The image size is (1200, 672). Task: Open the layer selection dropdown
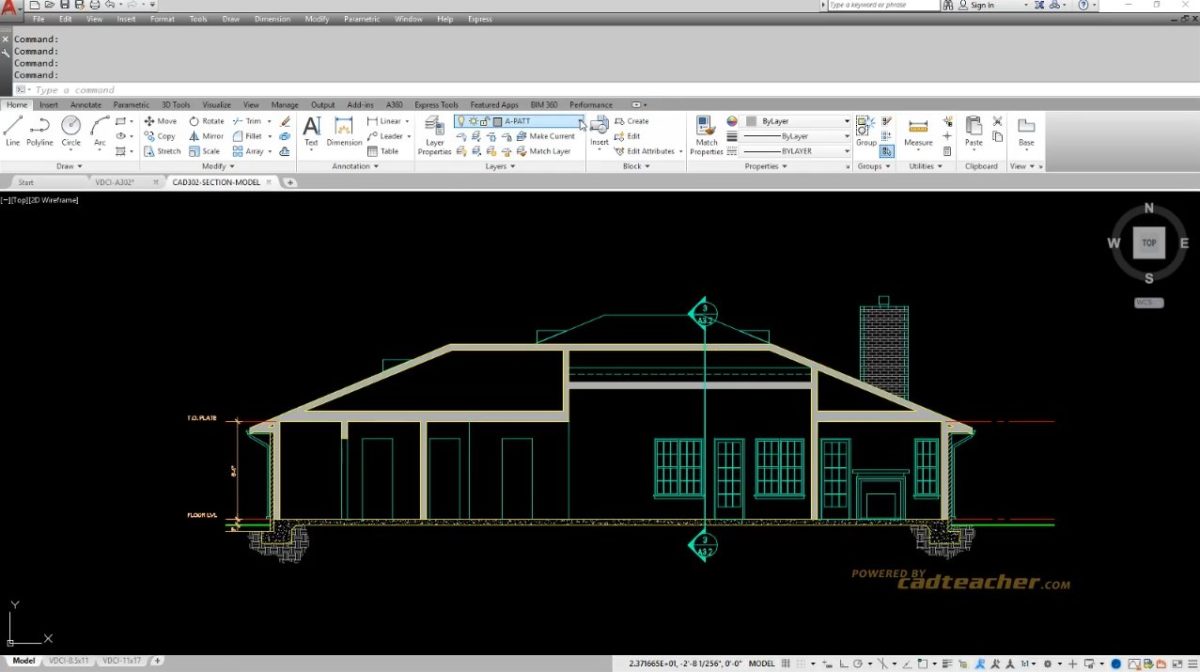[582, 121]
